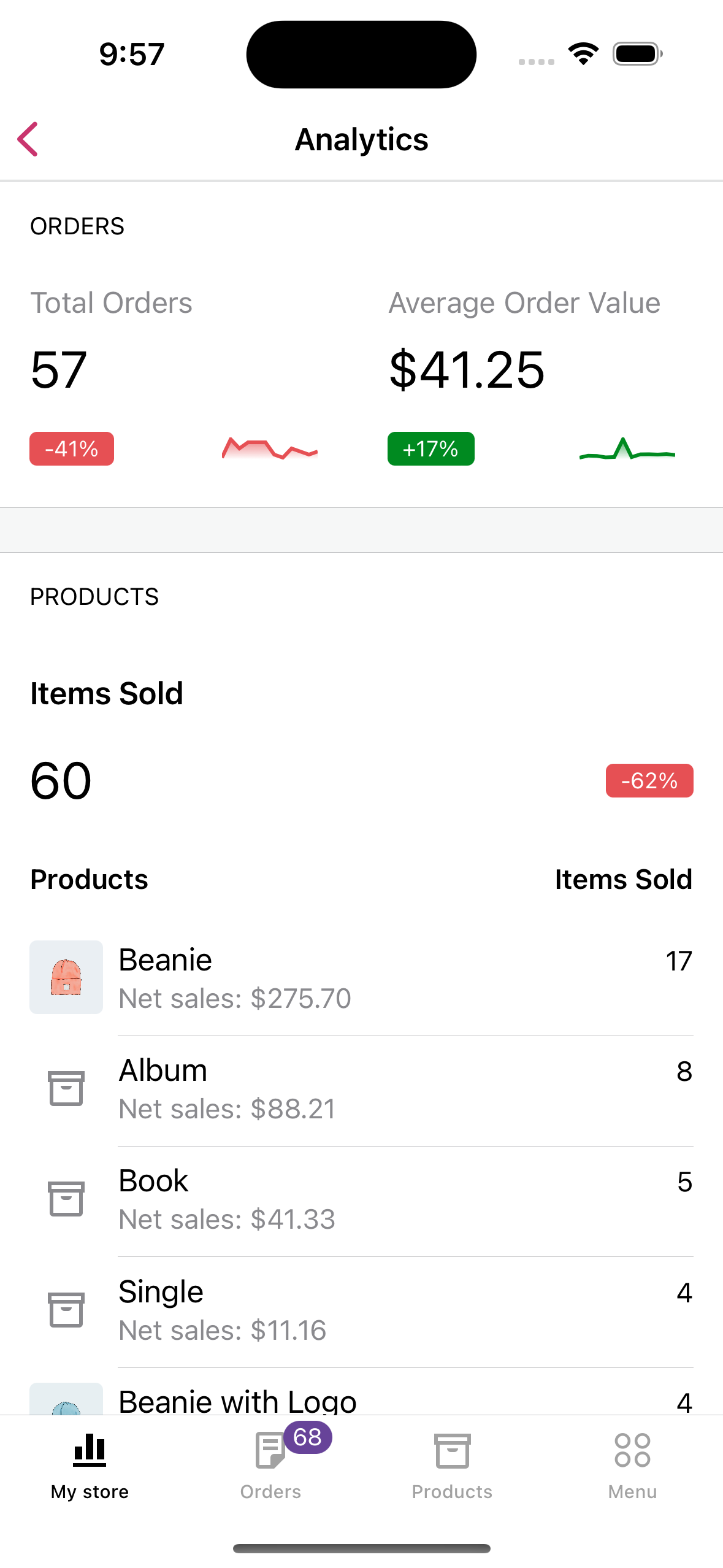Tap the back arrow icon

pyautogui.click(x=28, y=139)
